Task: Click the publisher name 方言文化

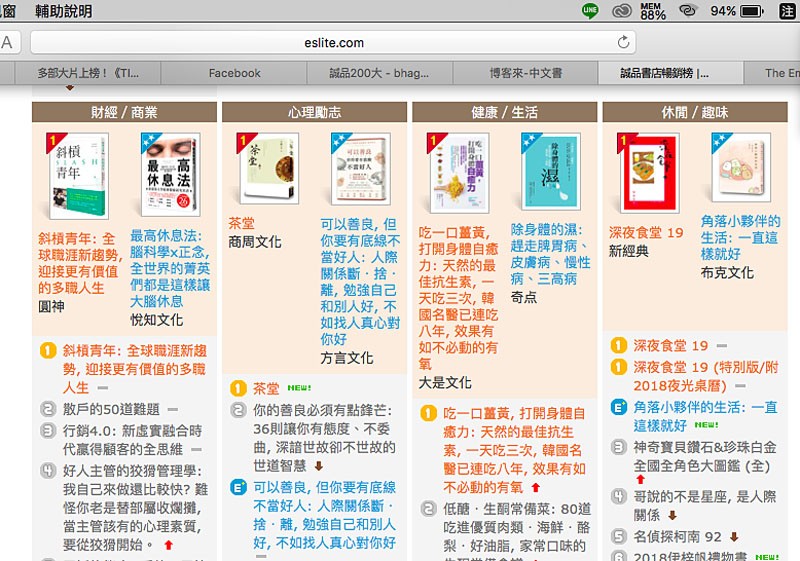Action: (346, 358)
